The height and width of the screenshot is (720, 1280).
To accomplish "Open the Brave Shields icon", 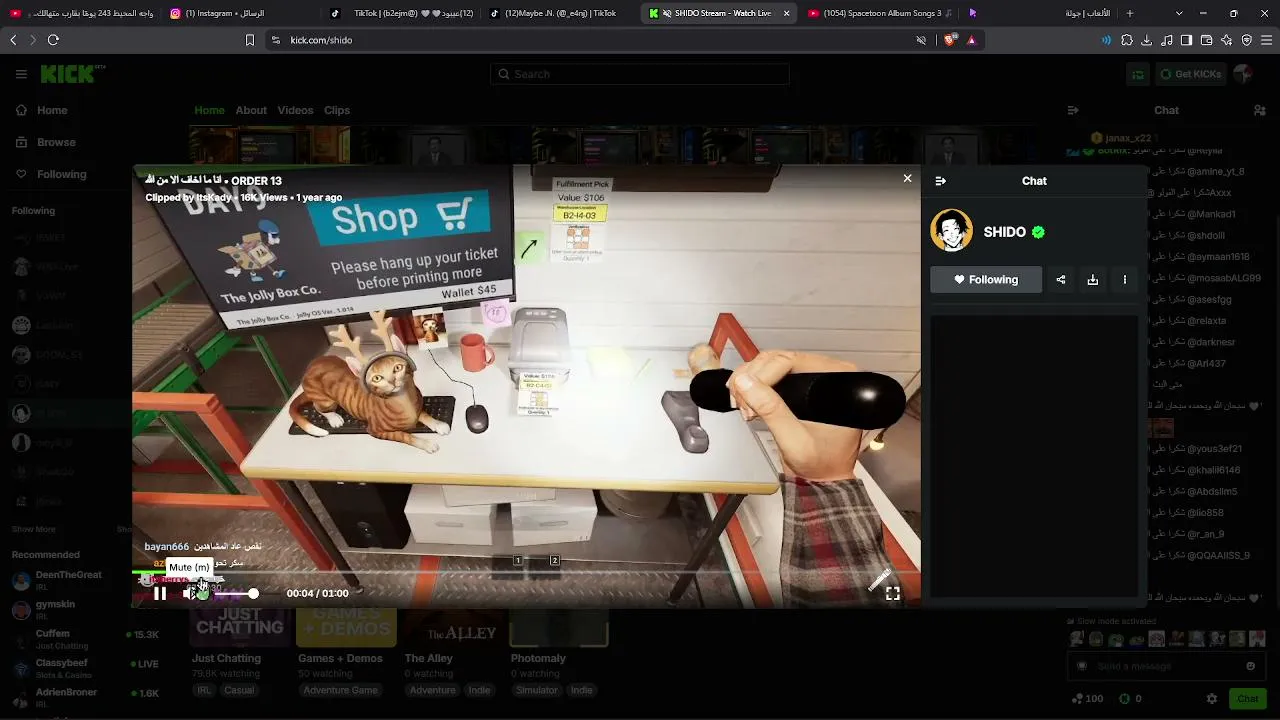I will pos(949,40).
